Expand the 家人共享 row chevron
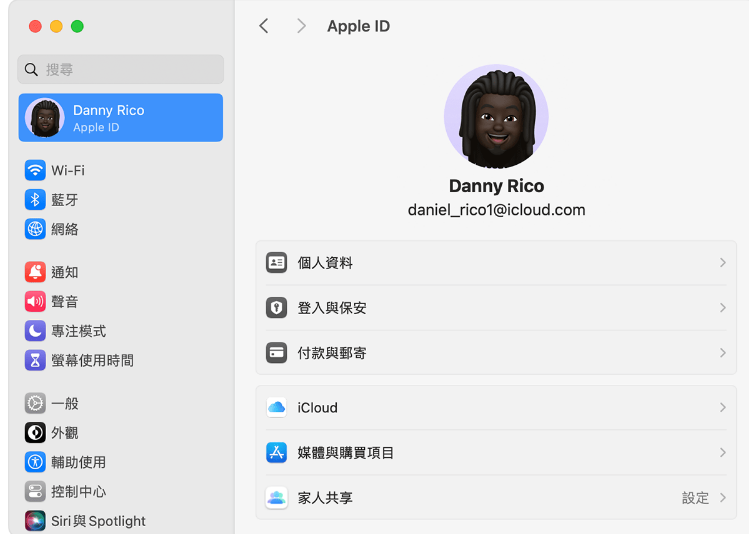This screenshot has width=749, height=534. point(723,498)
